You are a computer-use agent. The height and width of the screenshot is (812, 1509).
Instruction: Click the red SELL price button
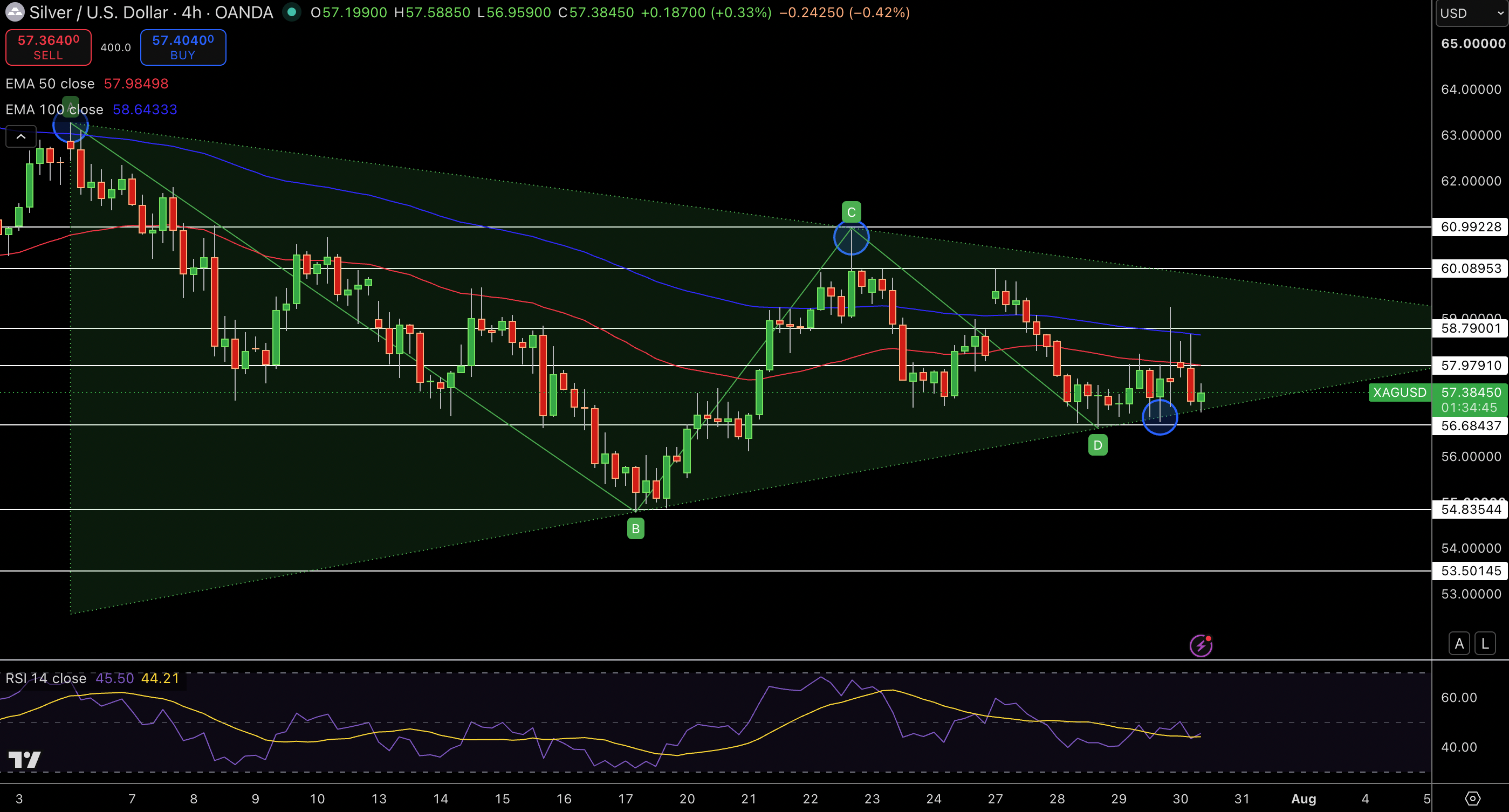coord(48,47)
